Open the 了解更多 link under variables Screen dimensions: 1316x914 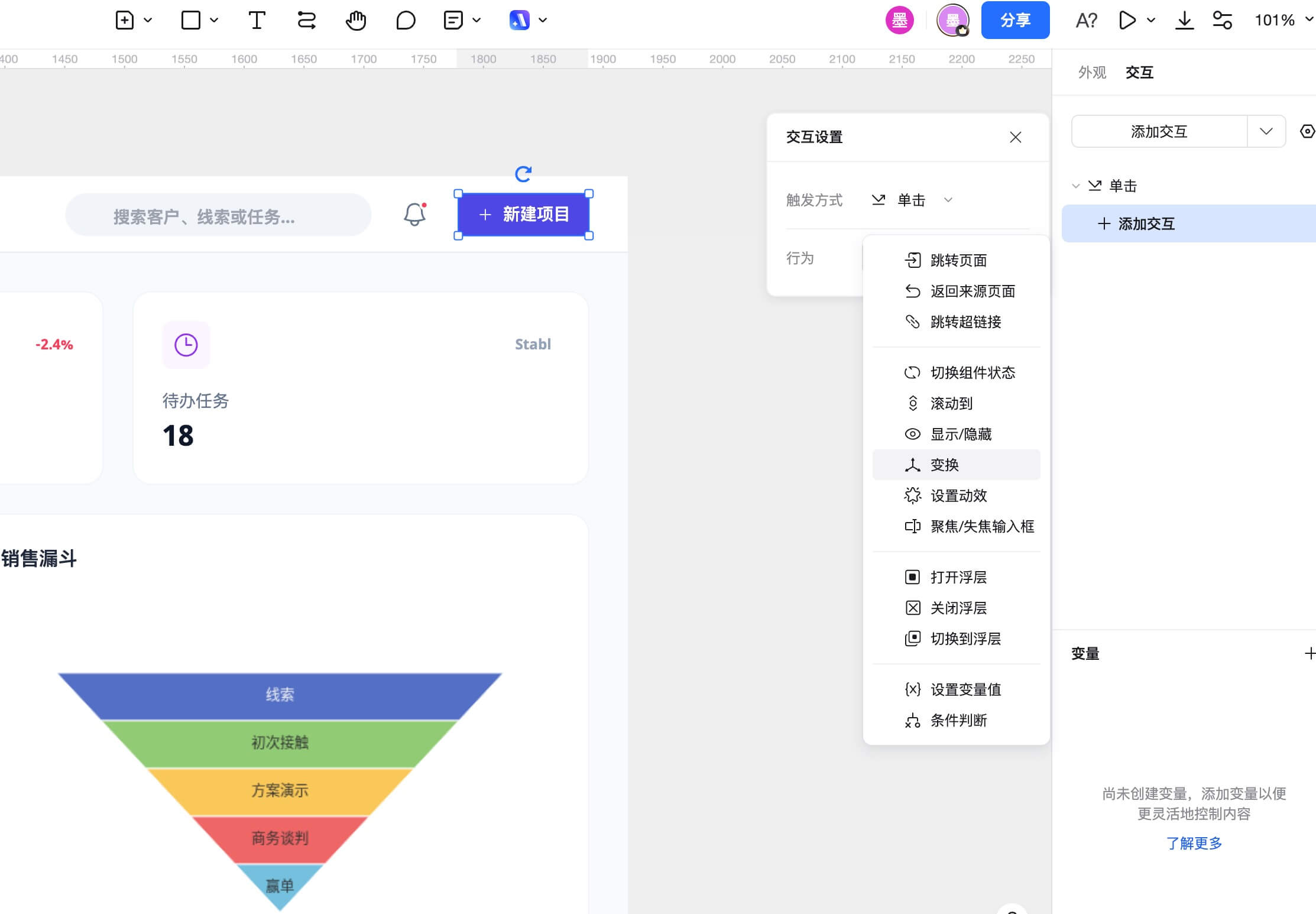click(x=1194, y=844)
